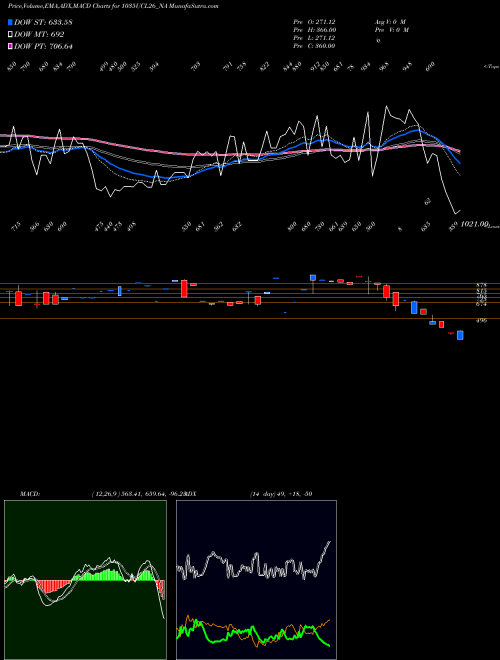The image size is (500, 660).
Task: Open the MACD histogram panel
Action: 85,580
